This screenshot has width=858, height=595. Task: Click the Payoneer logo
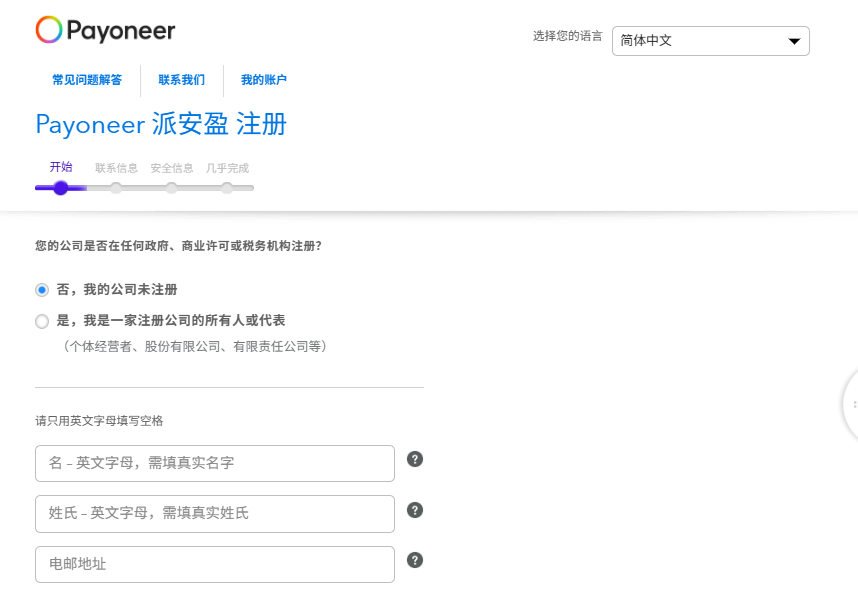[105, 31]
